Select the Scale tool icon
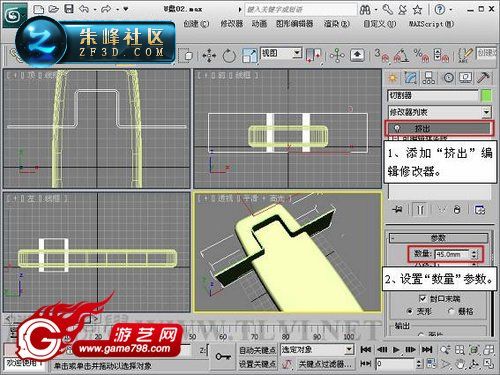The height and width of the screenshot is (375, 500). (x=250, y=55)
